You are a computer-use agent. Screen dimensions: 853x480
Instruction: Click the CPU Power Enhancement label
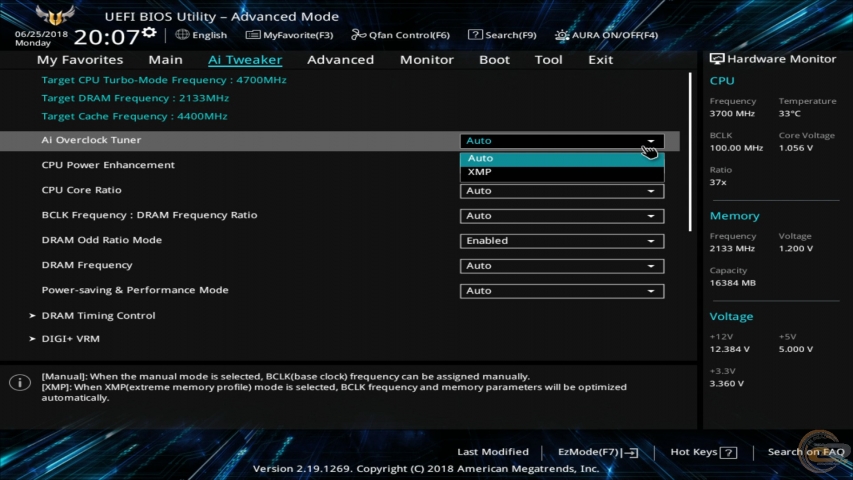(x=108, y=165)
